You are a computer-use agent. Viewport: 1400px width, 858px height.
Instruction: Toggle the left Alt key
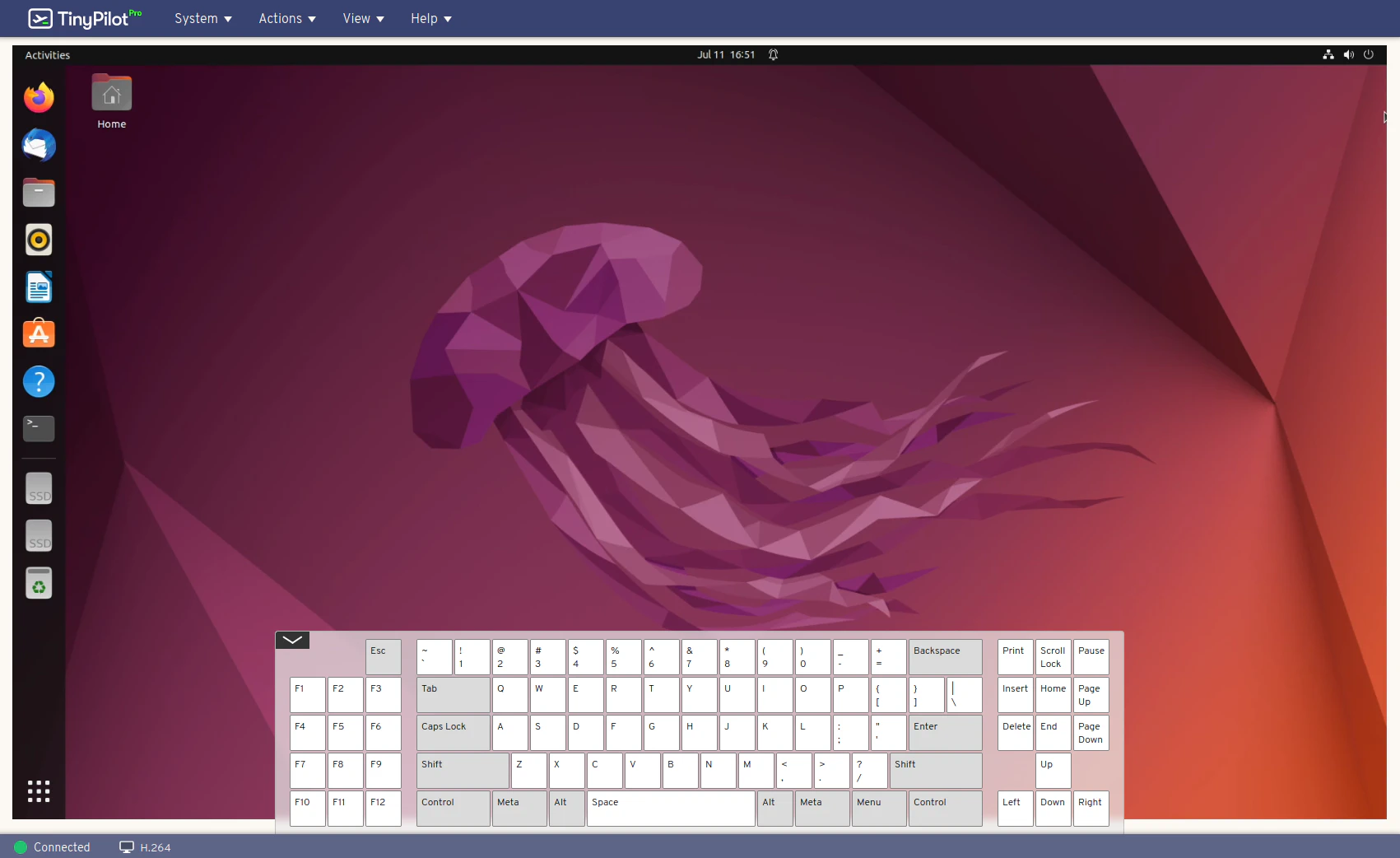[567, 809]
